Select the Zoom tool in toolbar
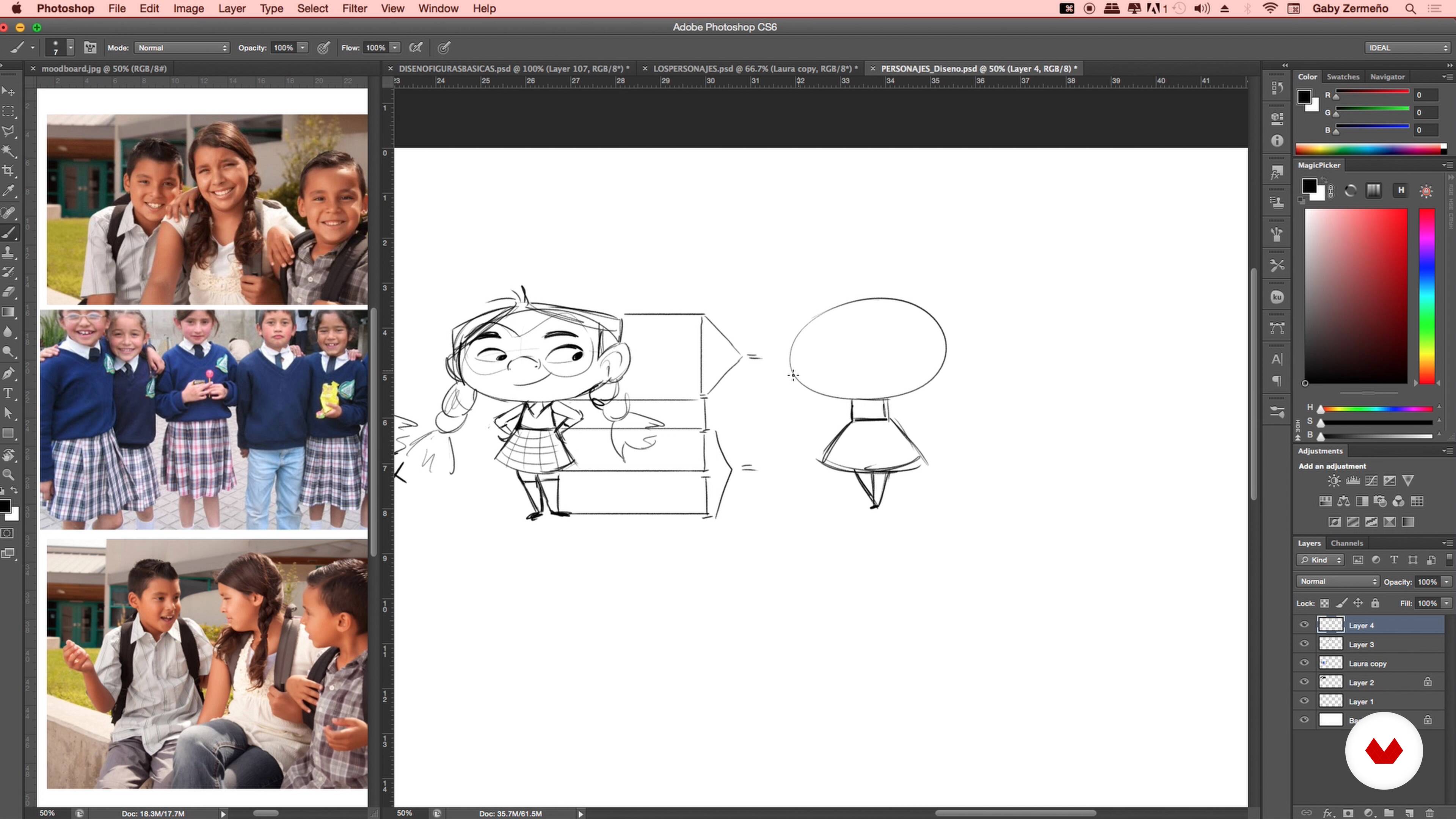 coord(8,475)
